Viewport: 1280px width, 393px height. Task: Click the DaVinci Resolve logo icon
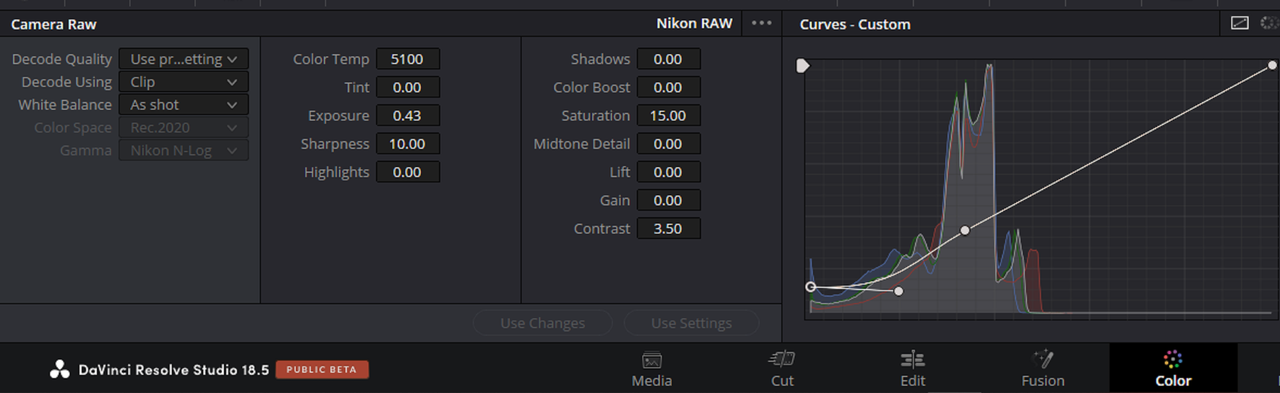coord(60,370)
